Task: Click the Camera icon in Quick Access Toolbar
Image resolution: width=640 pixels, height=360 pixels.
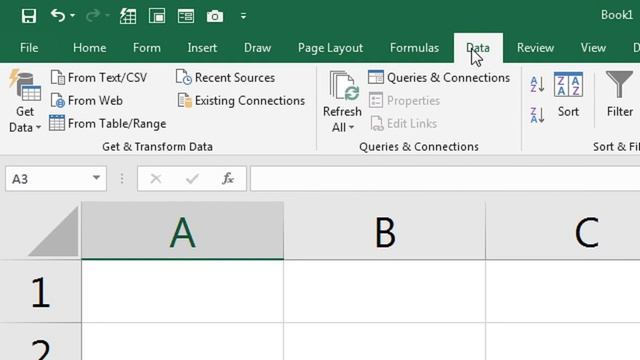Action: (215, 16)
